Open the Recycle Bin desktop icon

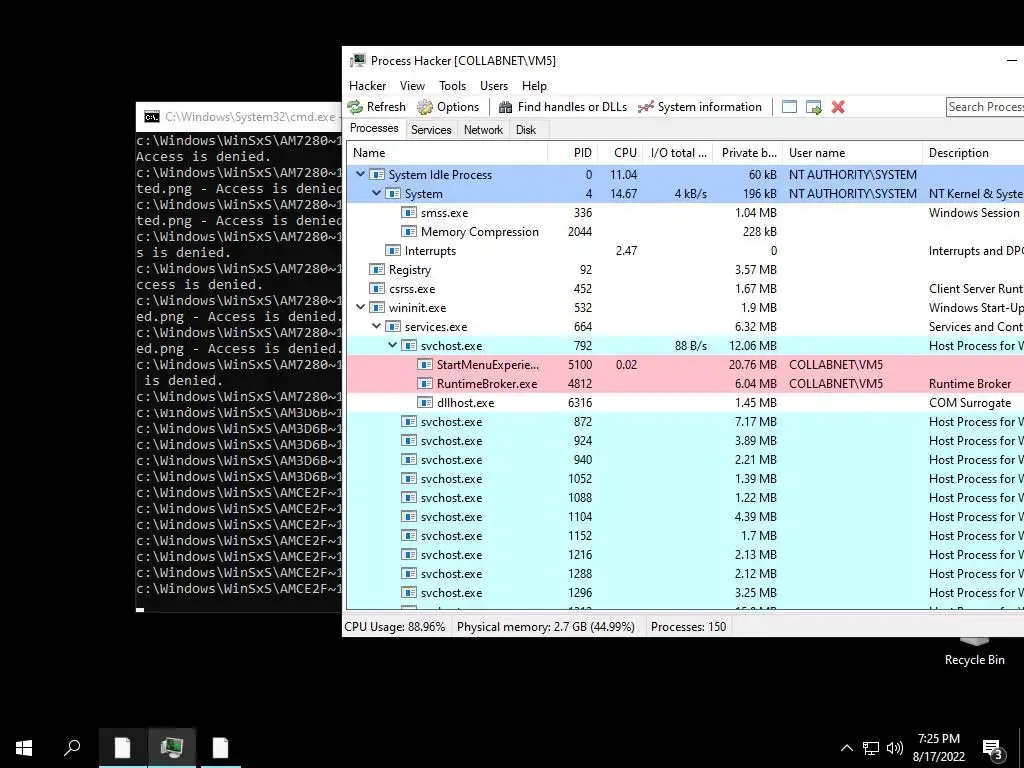click(x=974, y=650)
